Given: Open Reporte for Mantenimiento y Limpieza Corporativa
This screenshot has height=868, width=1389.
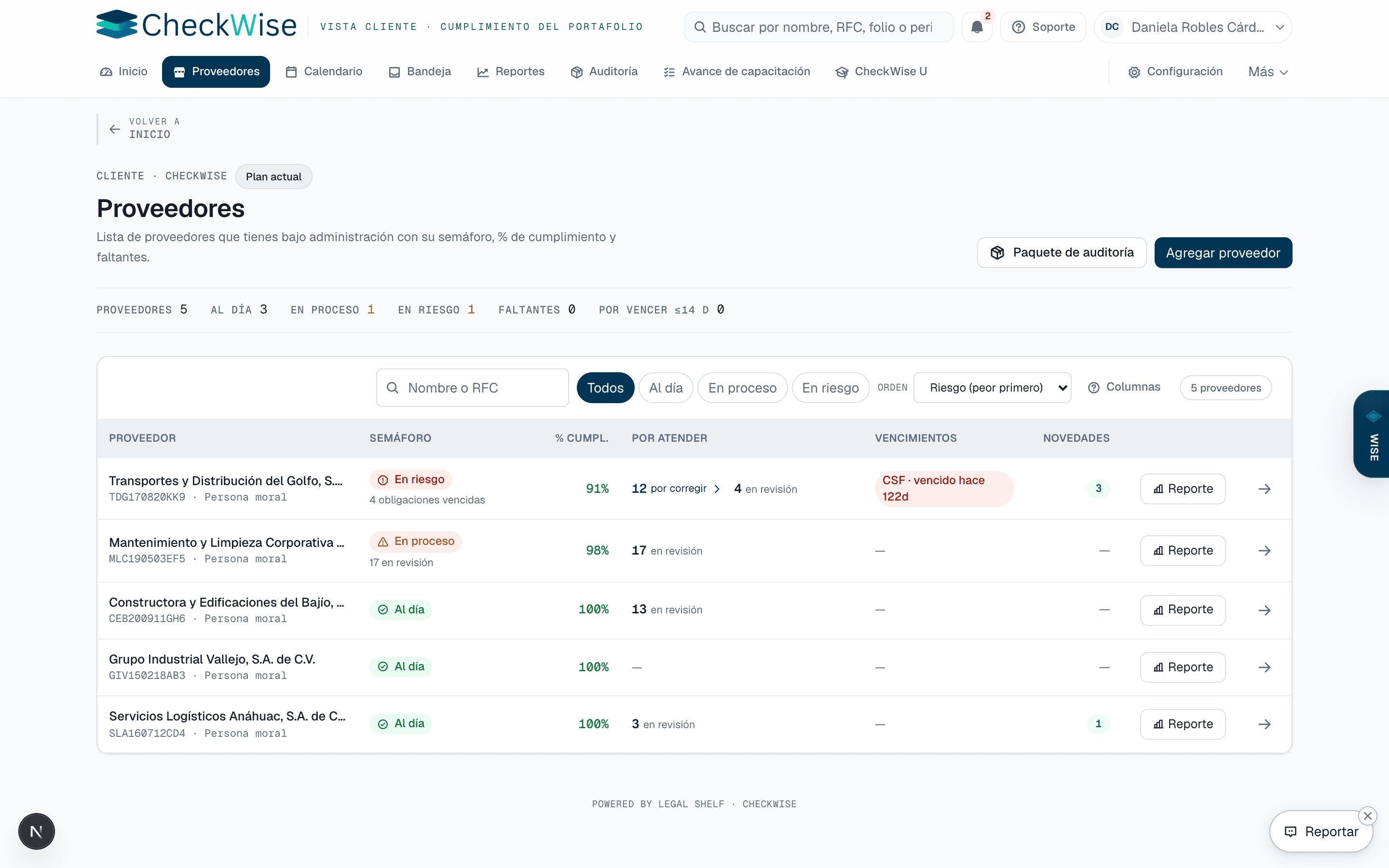Looking at the screenshot, I should click(1183, 550).
